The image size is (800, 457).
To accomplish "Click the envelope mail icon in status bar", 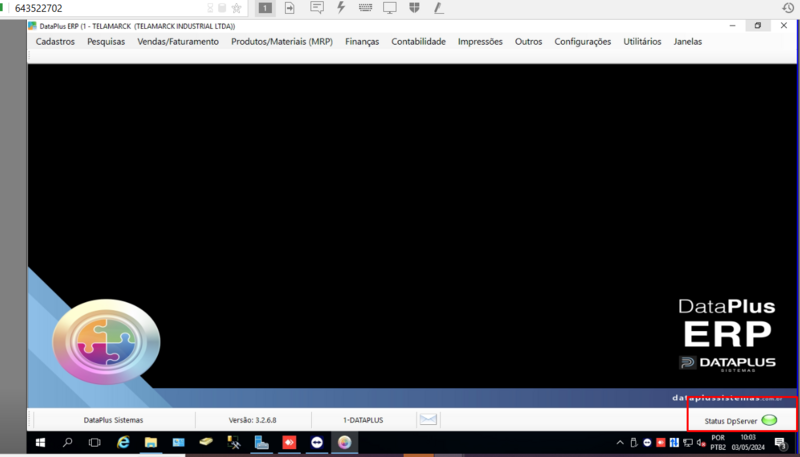I will (428, 419).
